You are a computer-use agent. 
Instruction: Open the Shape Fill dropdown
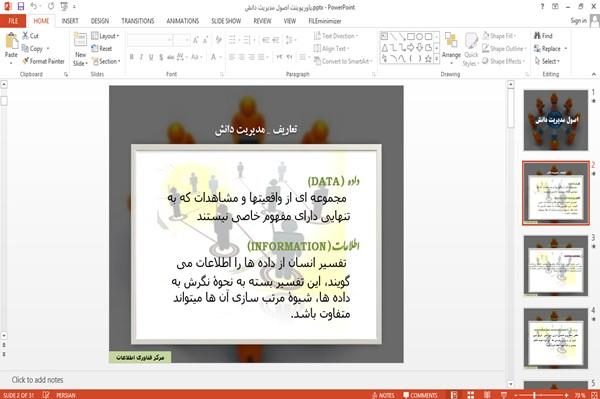tap(499, 36)
